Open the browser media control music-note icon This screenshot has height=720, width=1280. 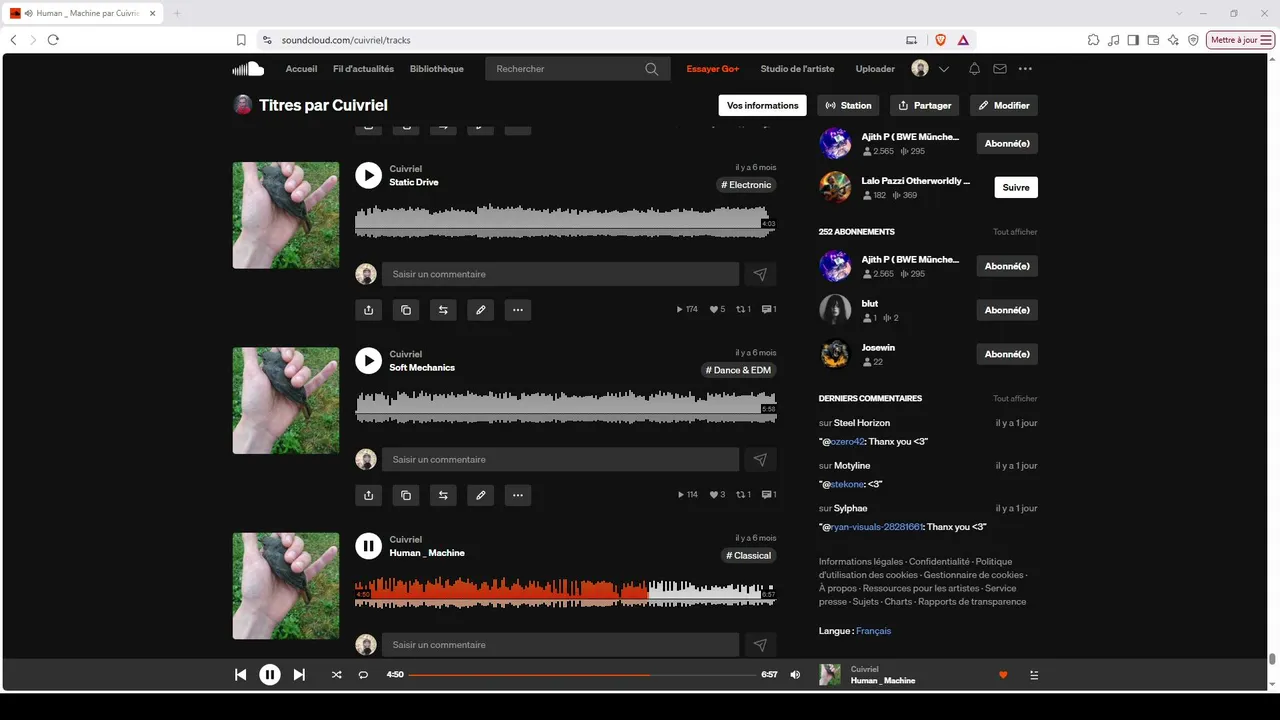(1114, 40)
